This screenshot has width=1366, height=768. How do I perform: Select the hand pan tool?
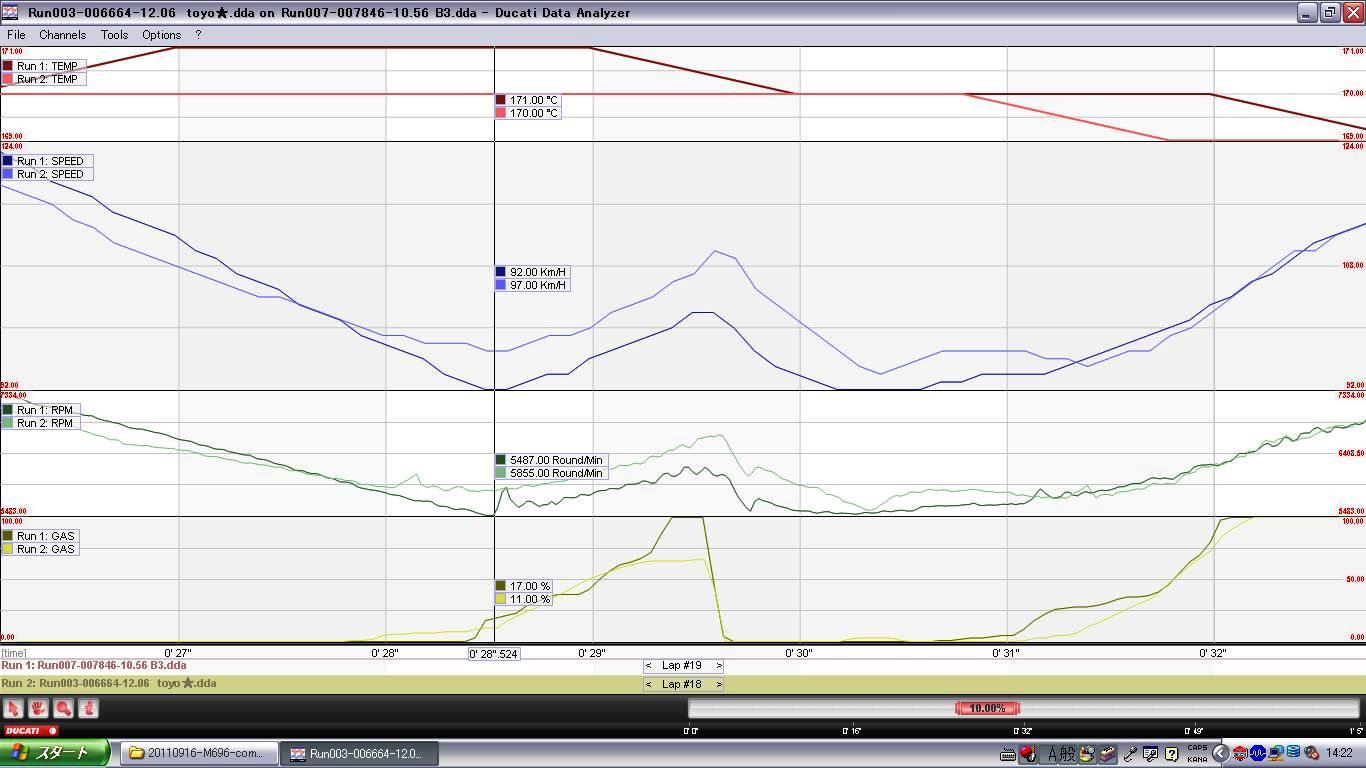38,708
